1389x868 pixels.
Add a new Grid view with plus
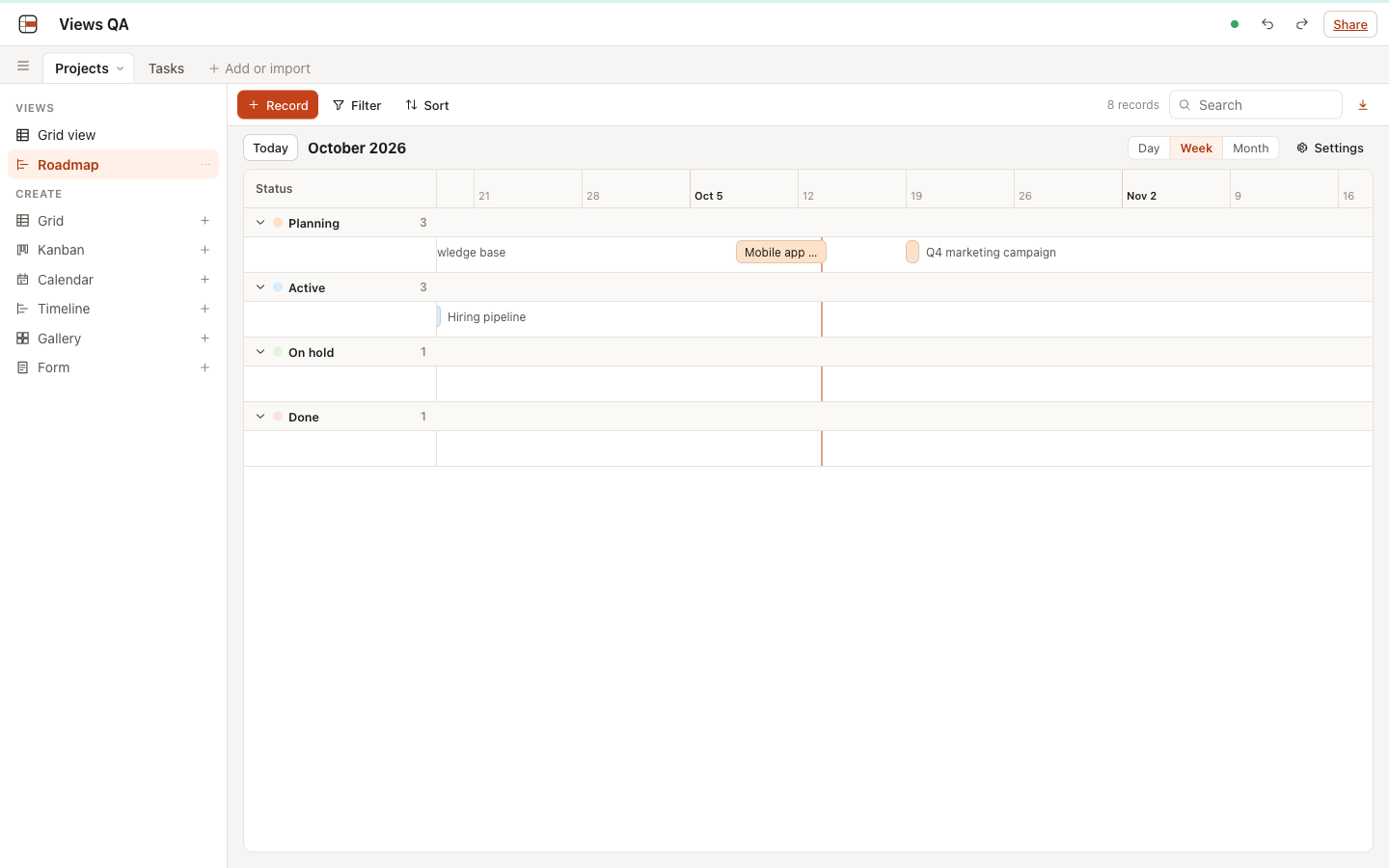[x=204, y=221]
